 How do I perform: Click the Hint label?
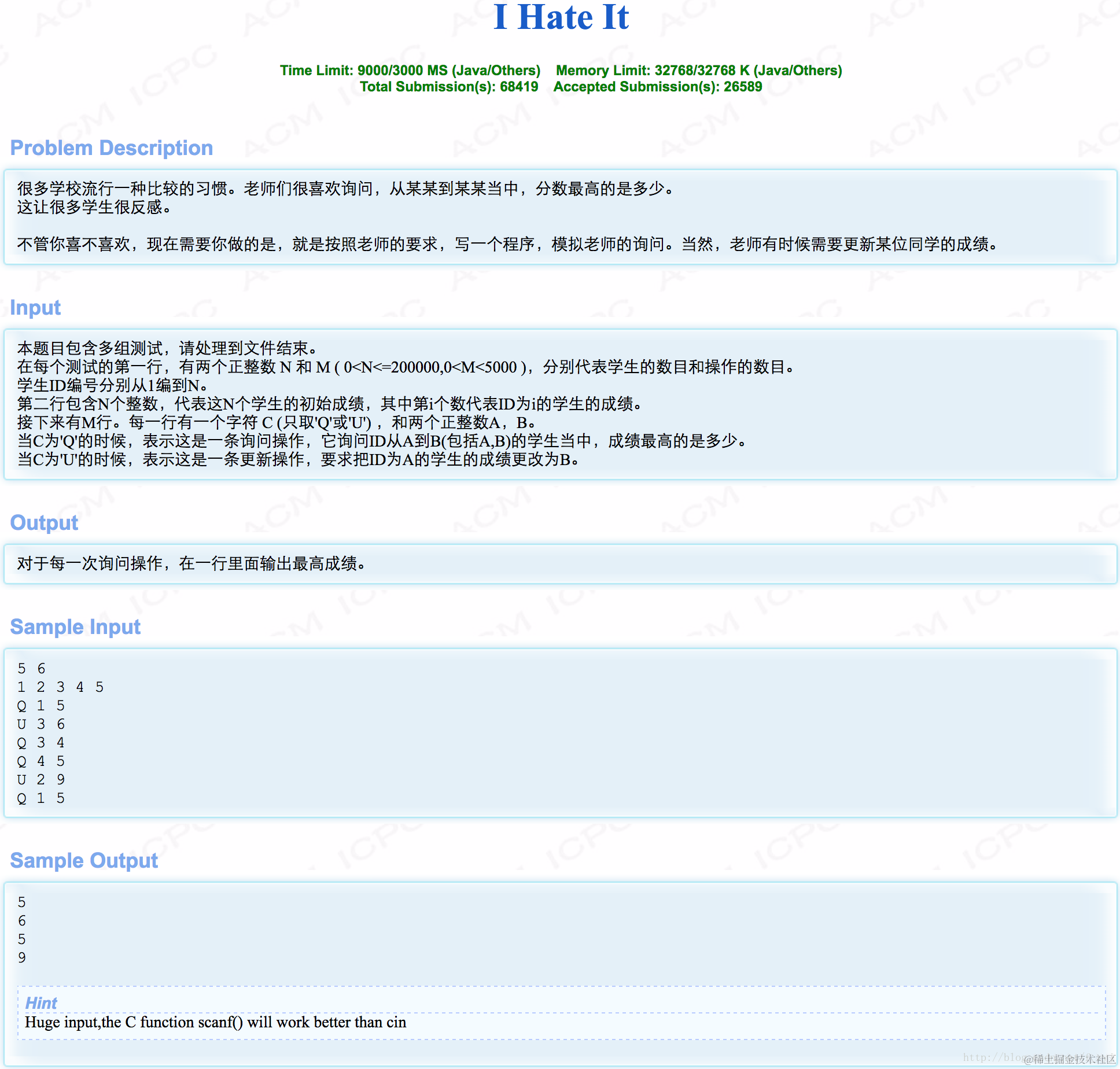pos(41,1003)
